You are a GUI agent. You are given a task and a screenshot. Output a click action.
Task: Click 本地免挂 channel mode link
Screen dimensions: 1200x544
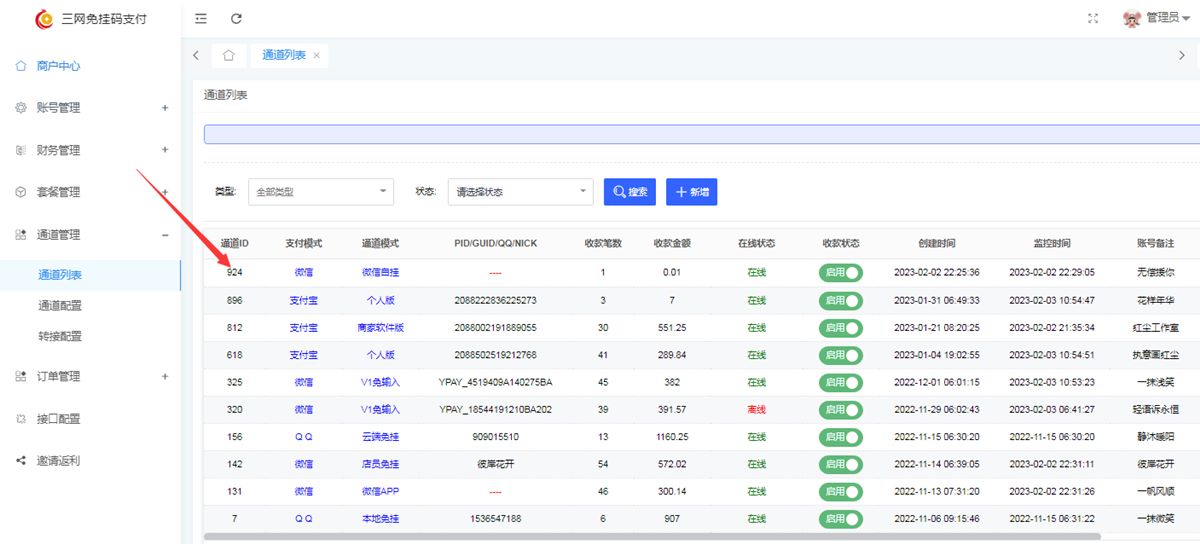pos(380,519)
